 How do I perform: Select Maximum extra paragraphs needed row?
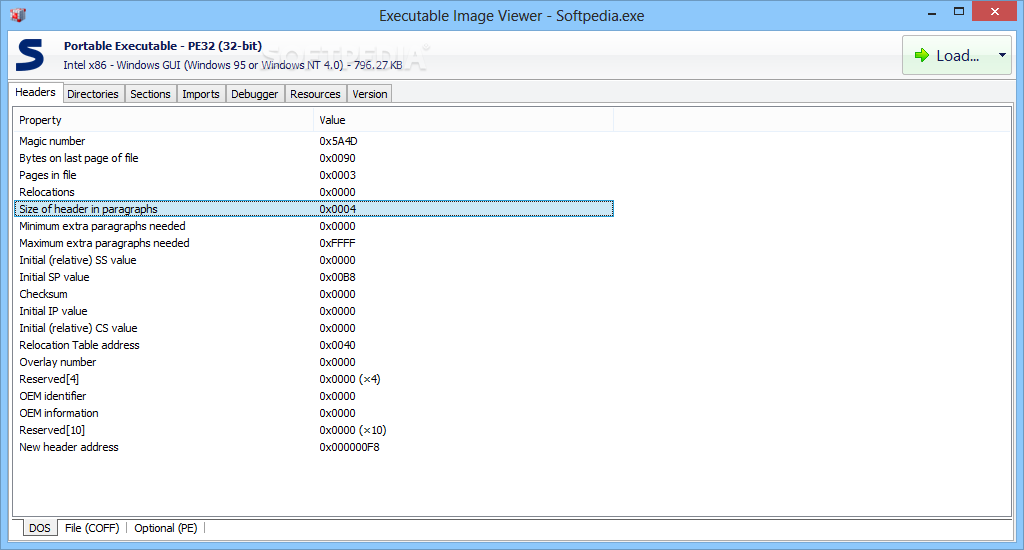313,243
